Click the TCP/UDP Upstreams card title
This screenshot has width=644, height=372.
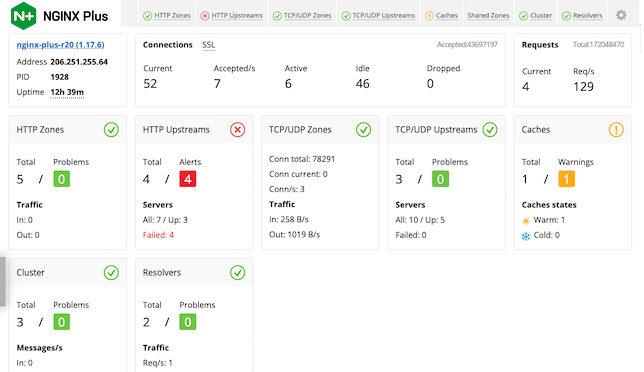[436, 130]
